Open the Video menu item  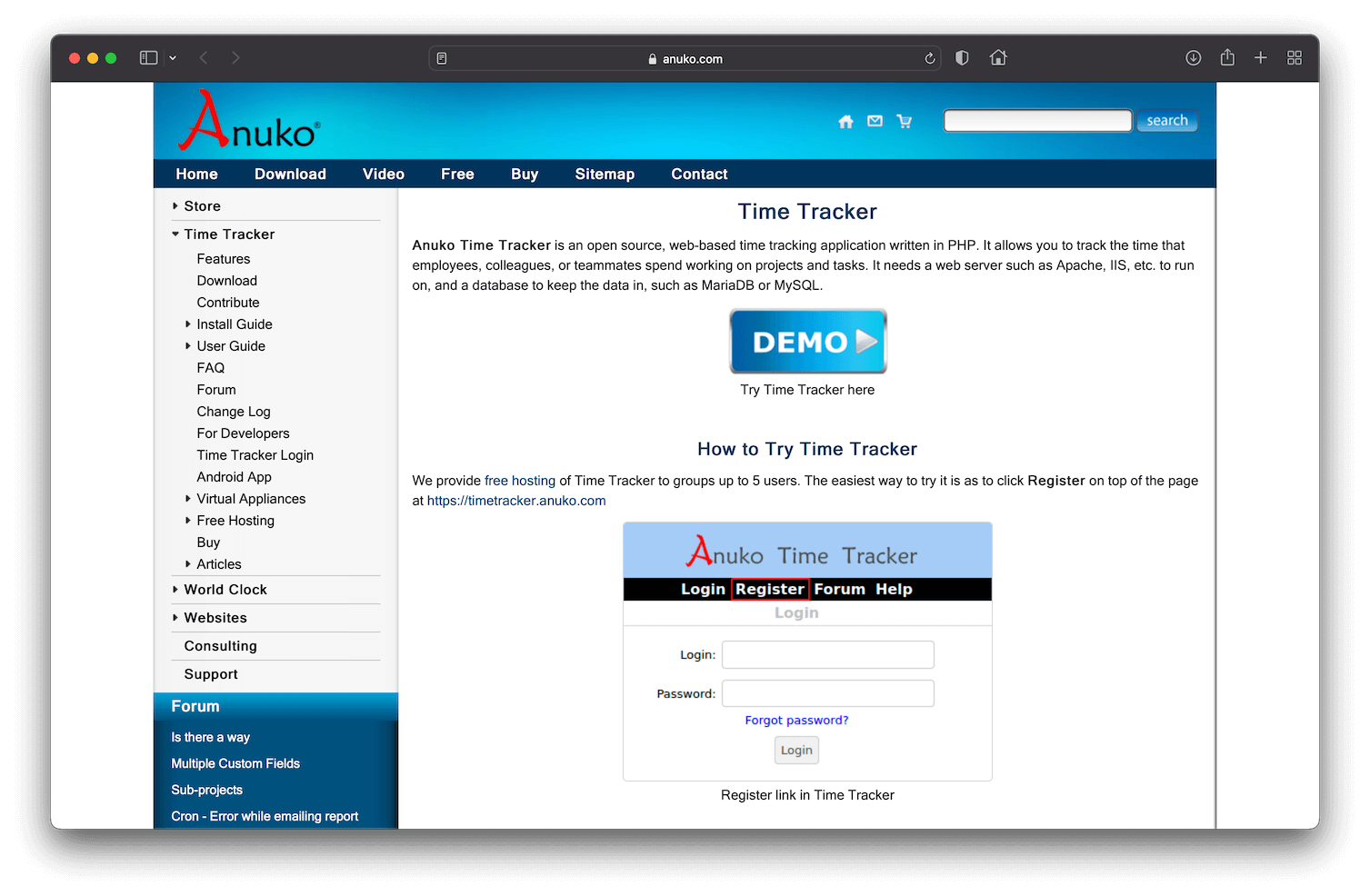click(384, 174)
